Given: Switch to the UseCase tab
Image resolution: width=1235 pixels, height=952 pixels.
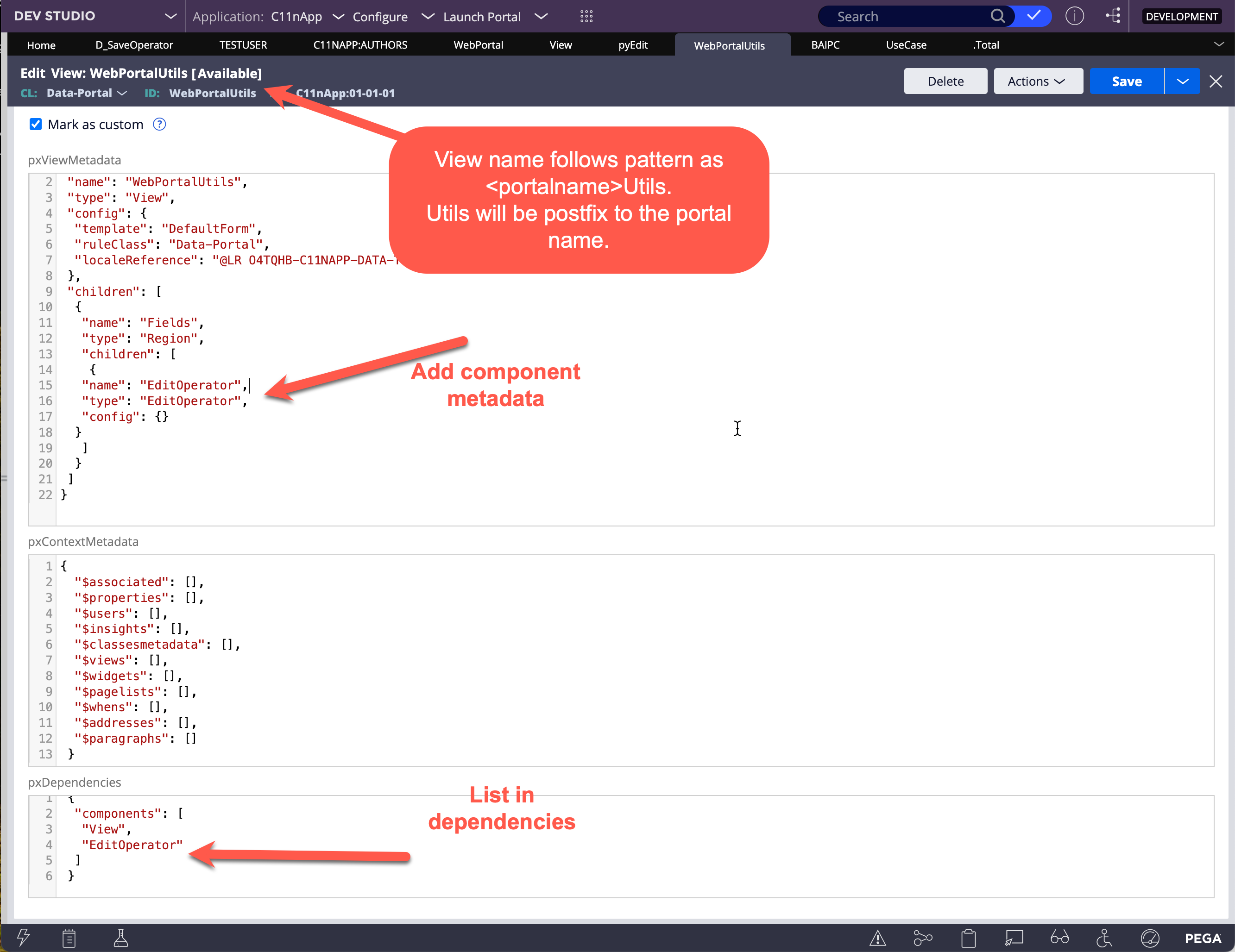Looking at the screenshot, I should coord(906,44).
